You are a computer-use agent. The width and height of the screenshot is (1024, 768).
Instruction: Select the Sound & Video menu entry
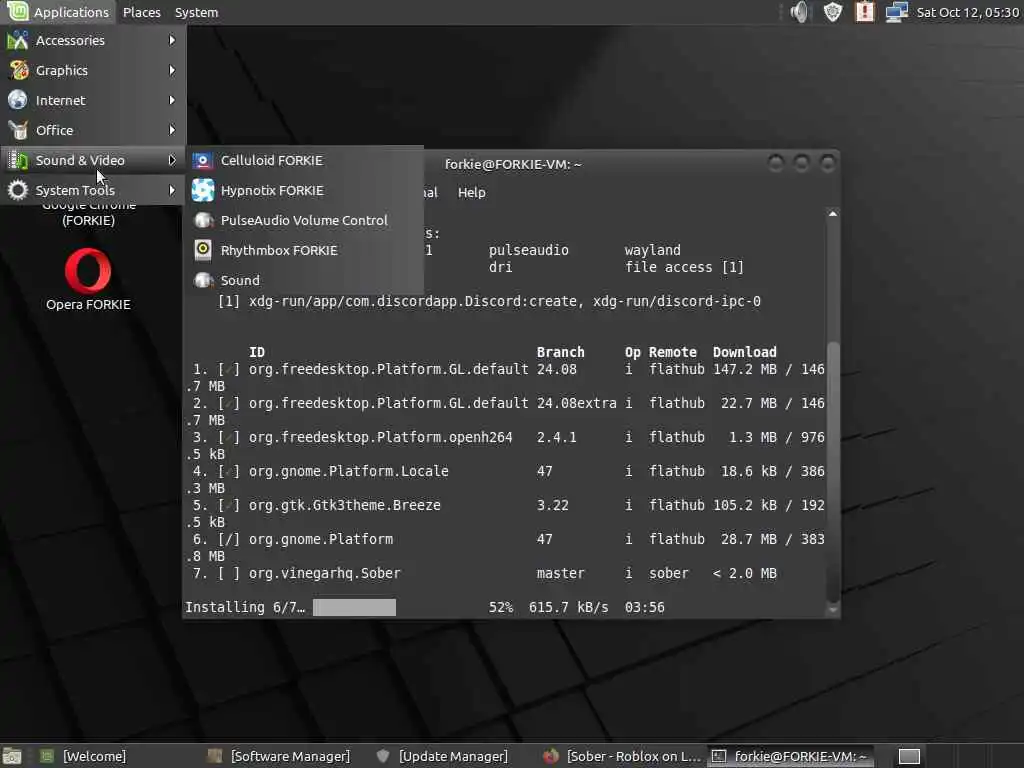pos(93,160)
